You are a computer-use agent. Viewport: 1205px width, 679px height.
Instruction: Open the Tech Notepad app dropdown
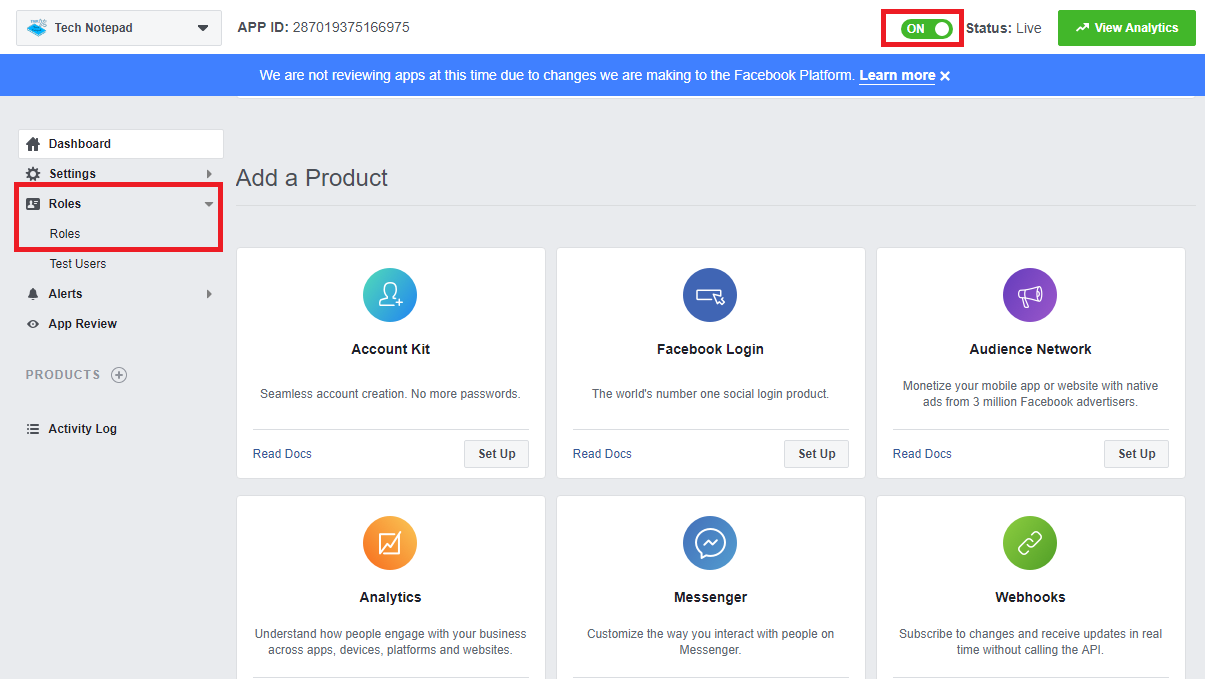pos(119,28)
